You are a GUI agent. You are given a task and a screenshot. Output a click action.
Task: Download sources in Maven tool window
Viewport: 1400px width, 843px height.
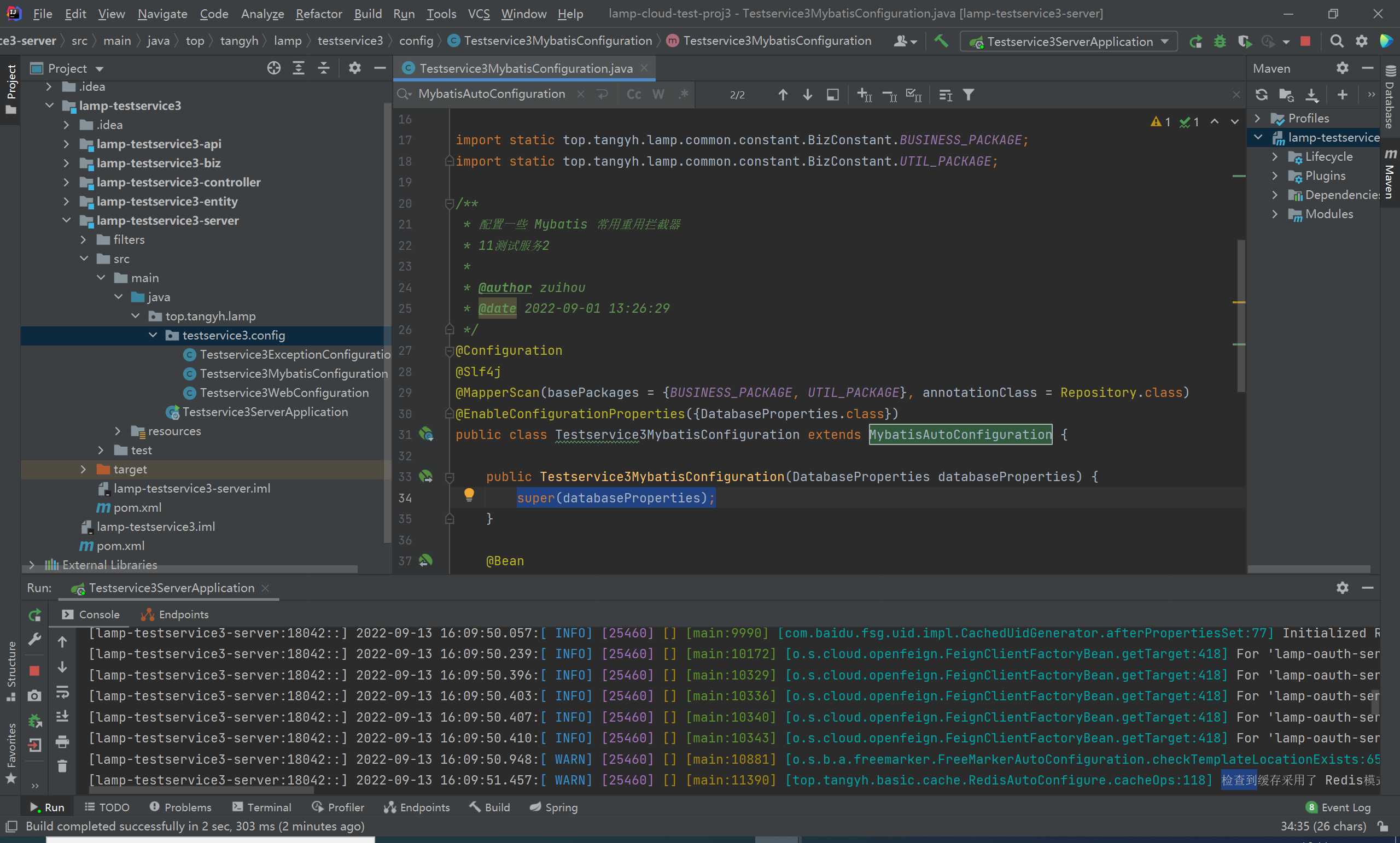[x=1312, y=95]
